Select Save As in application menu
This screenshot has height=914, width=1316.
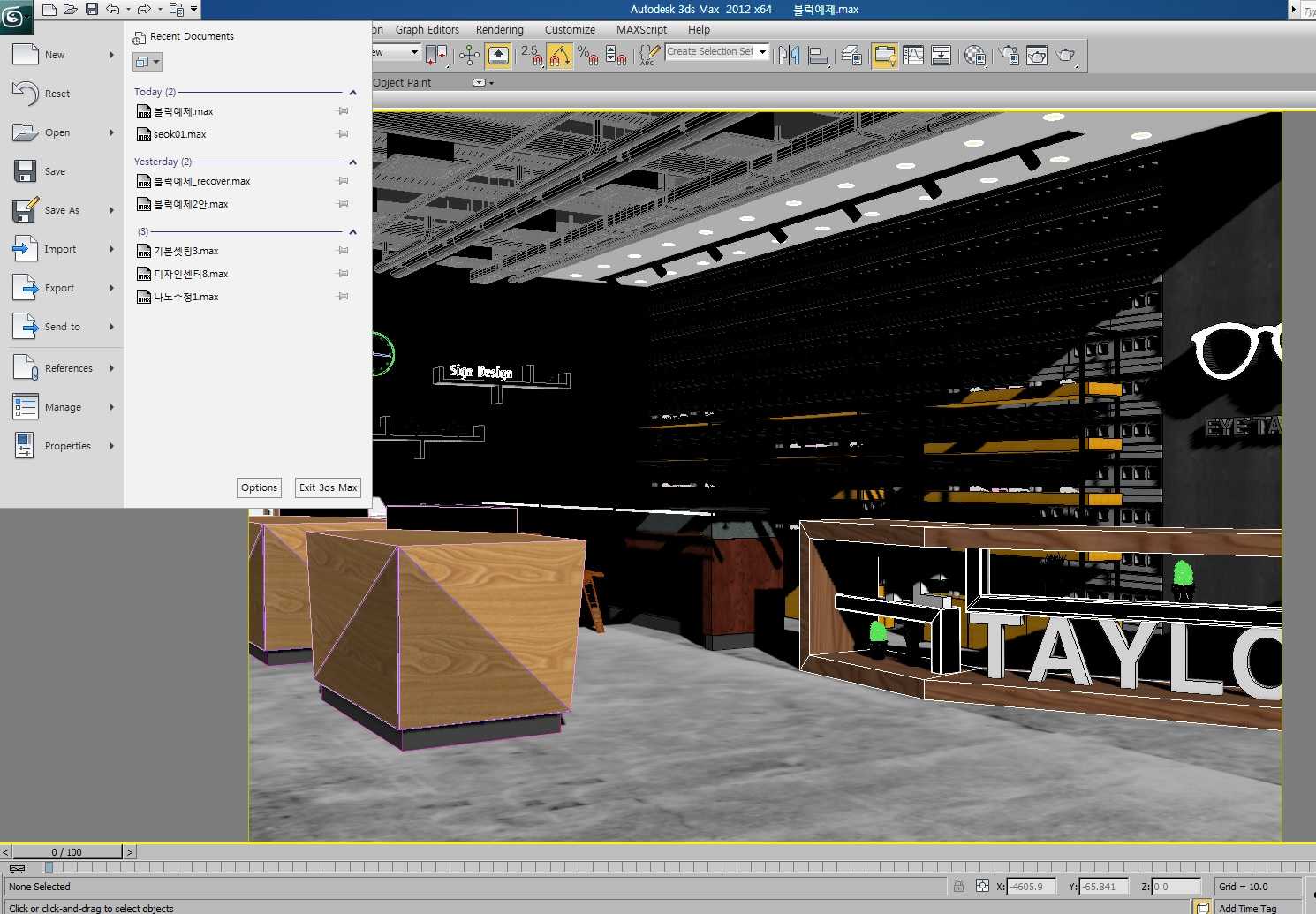tap(63, 210)
